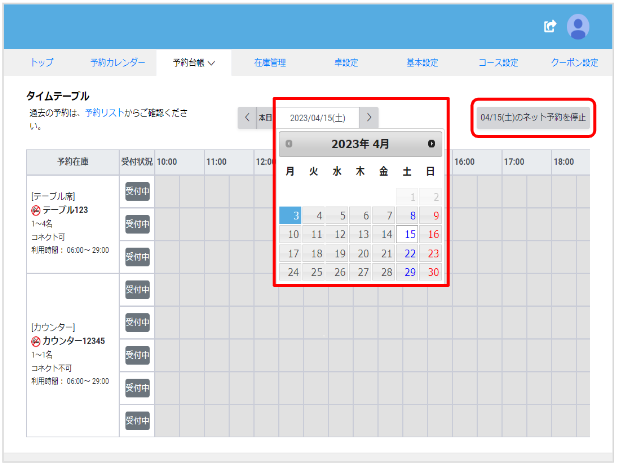This screenshot has height=465, width=618.
Task: Toggle last 受付中 status for カウンター12345
Action: pos(137,420)
